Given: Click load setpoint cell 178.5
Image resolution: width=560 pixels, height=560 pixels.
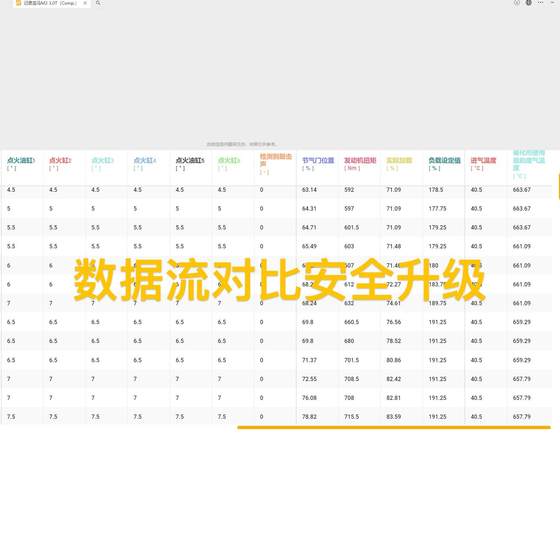Looking at the screenshot, I should pos(436,190).
